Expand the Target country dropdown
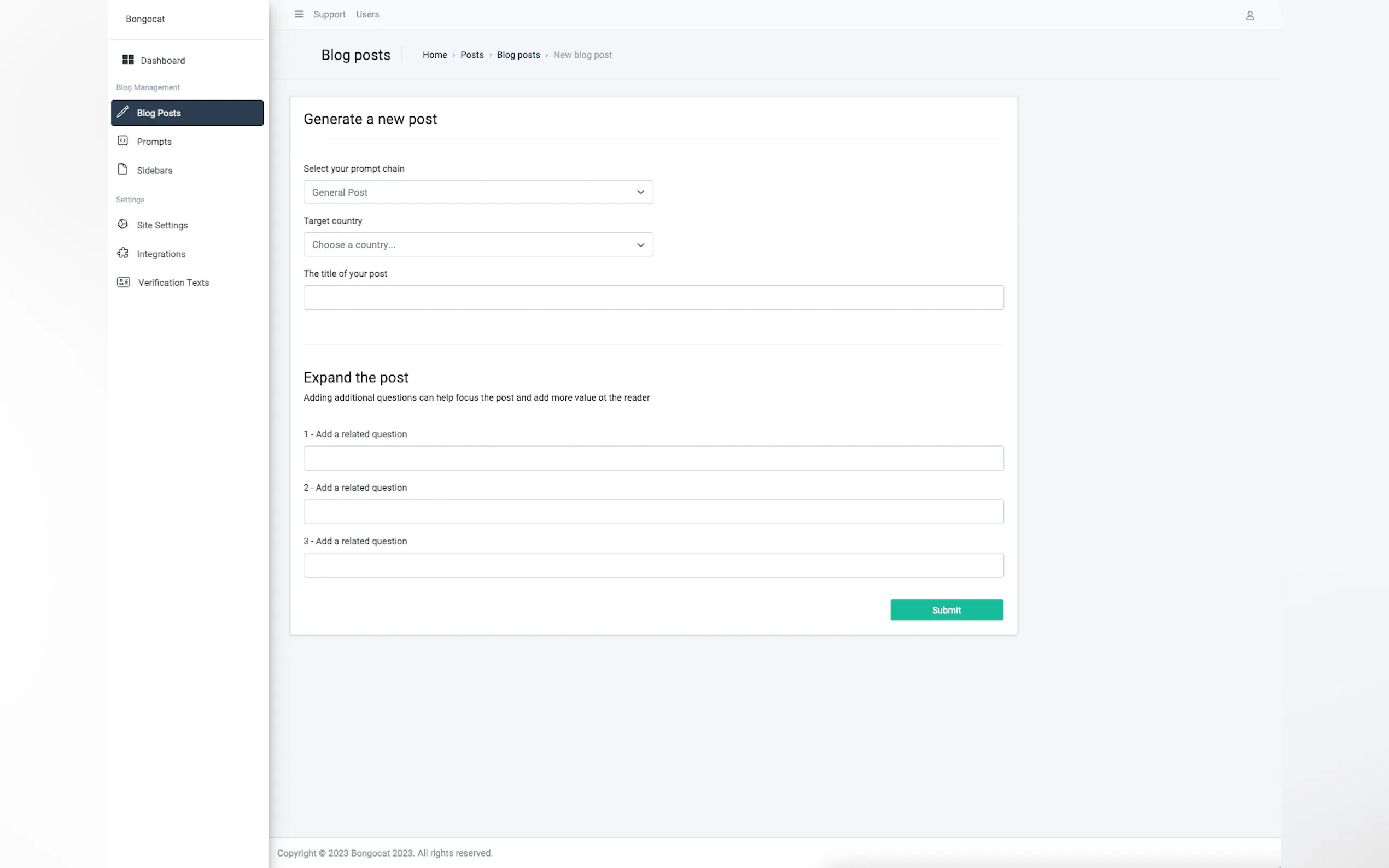Image resolution: width=1389 pixels, height=868 pixels. [x=478, y=244]
